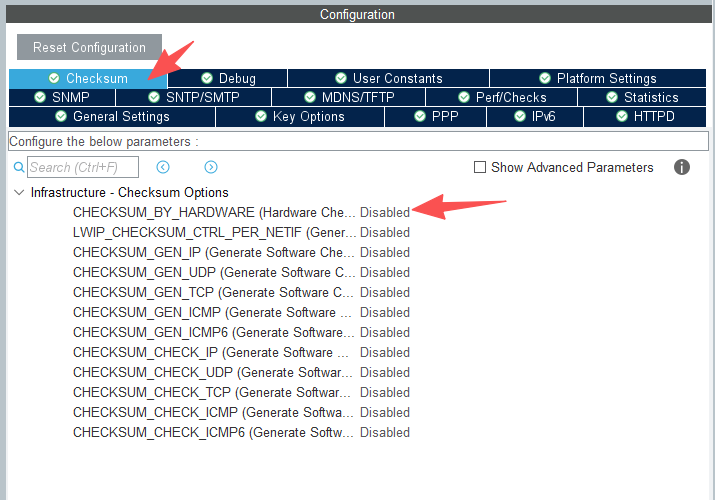Focus the Search (Ctrl+F) field
Image resolution: width=715 pixels, height=500 pixels.
pos(82,168)
